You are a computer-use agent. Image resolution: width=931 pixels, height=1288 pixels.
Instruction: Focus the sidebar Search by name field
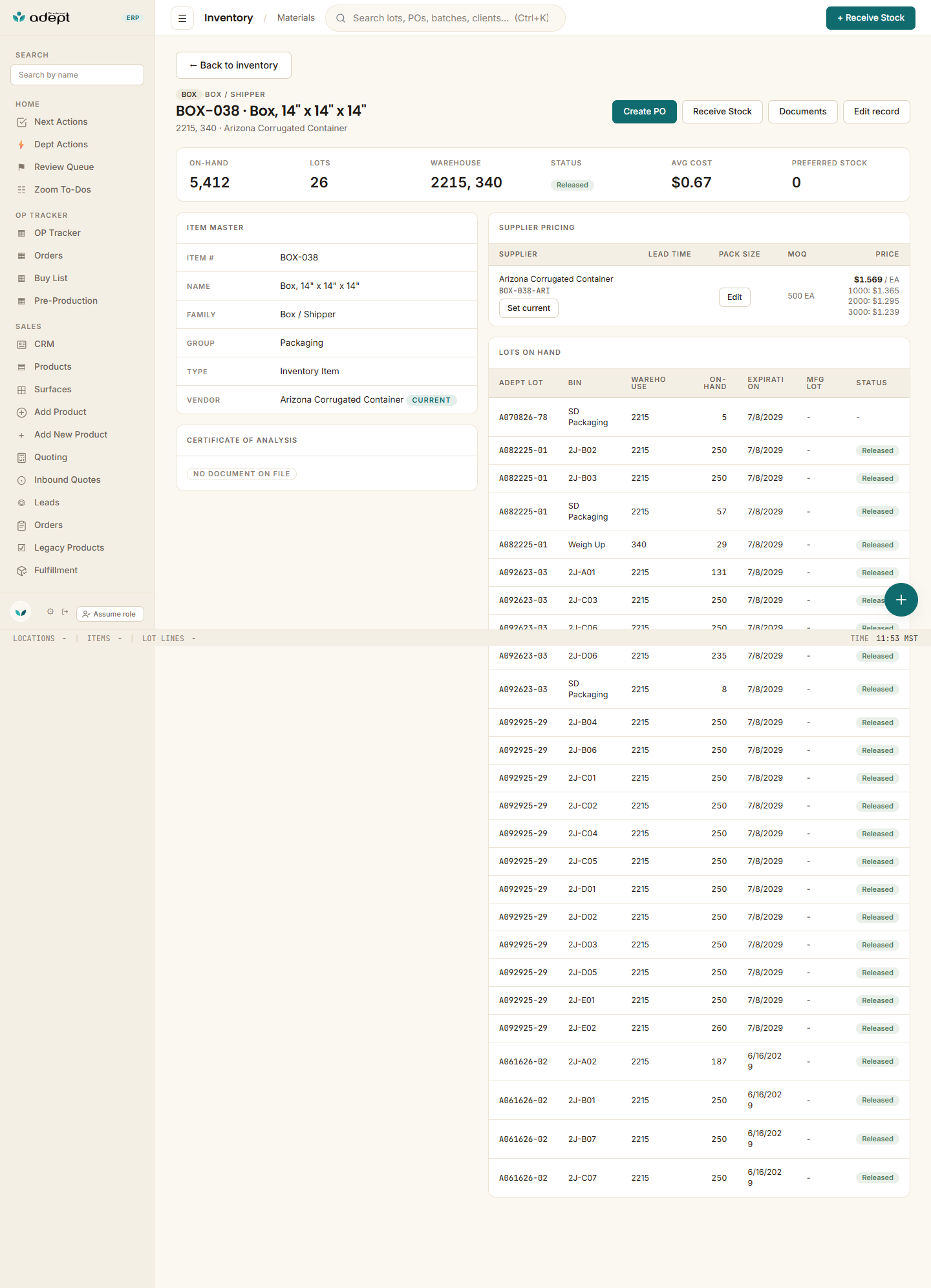[77, 74]
